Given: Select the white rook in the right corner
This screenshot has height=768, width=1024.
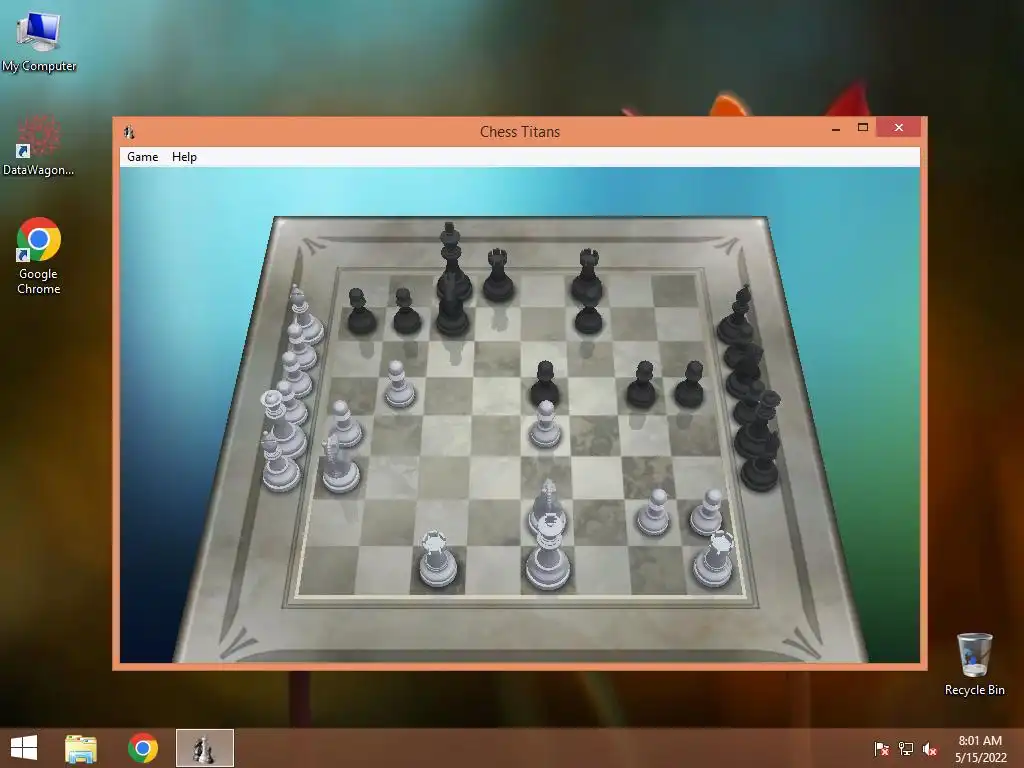Looking at the screenshot, I should (x=714, y=559).
